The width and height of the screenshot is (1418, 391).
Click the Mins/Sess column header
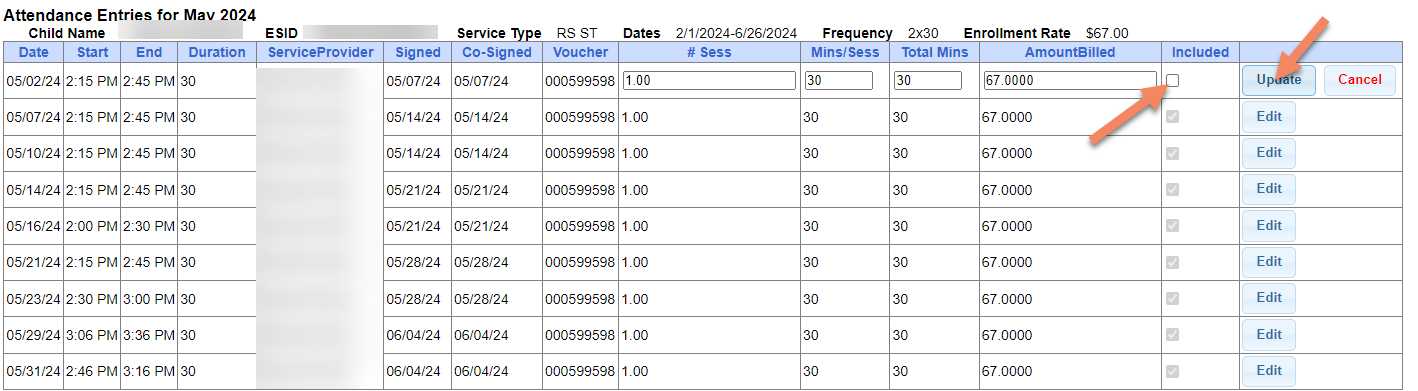coord(844,52)
